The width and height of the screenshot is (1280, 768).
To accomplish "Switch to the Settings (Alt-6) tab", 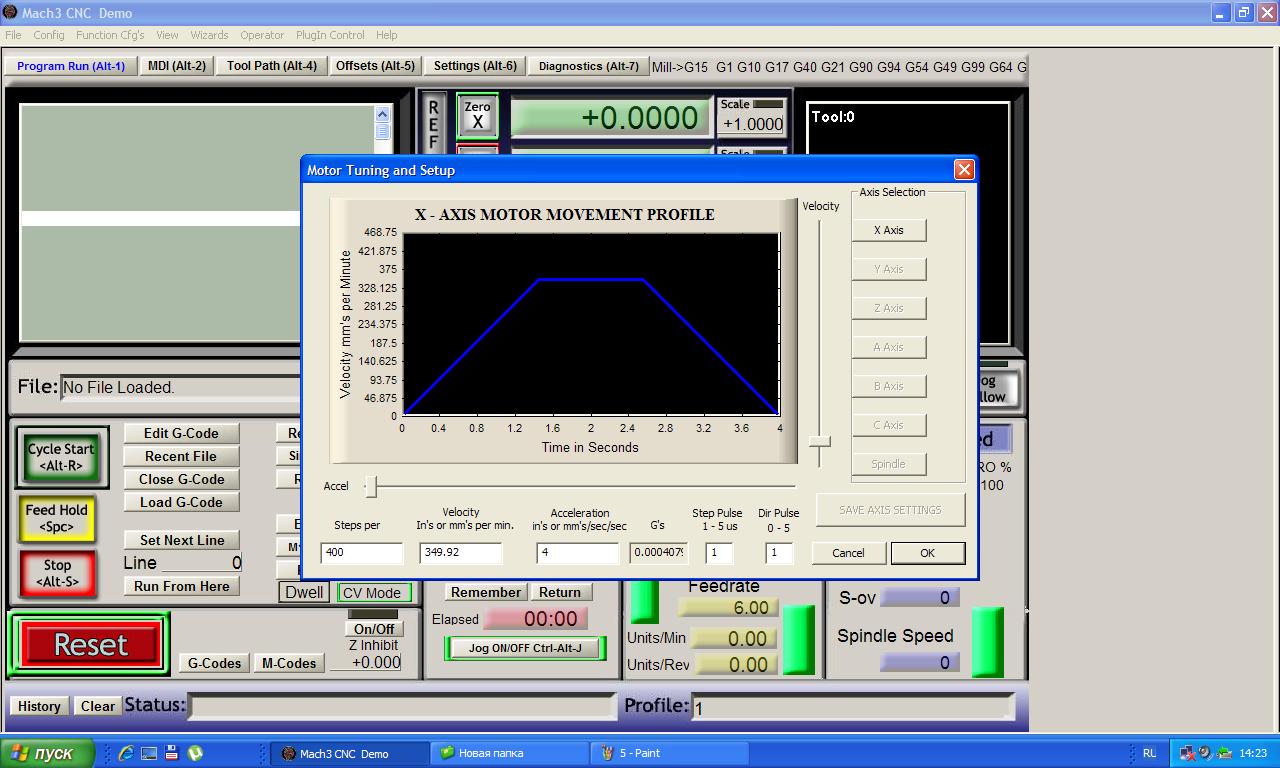I will pyautogui.click(x=475, y=66).
